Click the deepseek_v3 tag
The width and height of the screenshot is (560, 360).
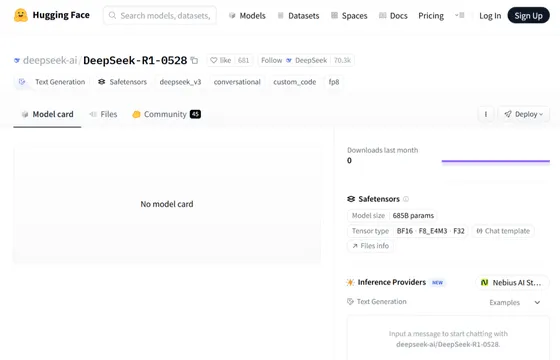coord(180,82)
